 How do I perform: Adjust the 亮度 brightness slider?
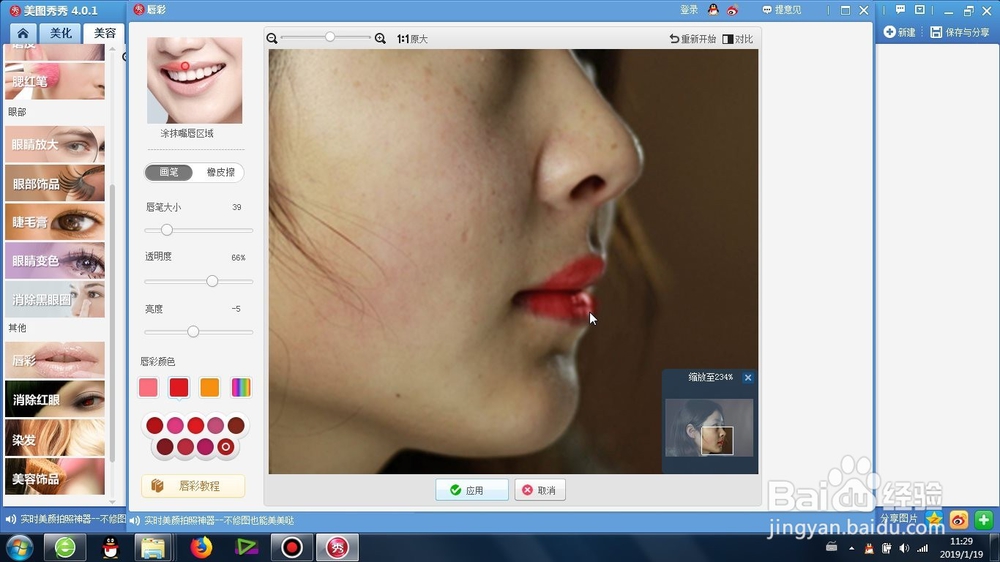[x=193, y=332]
